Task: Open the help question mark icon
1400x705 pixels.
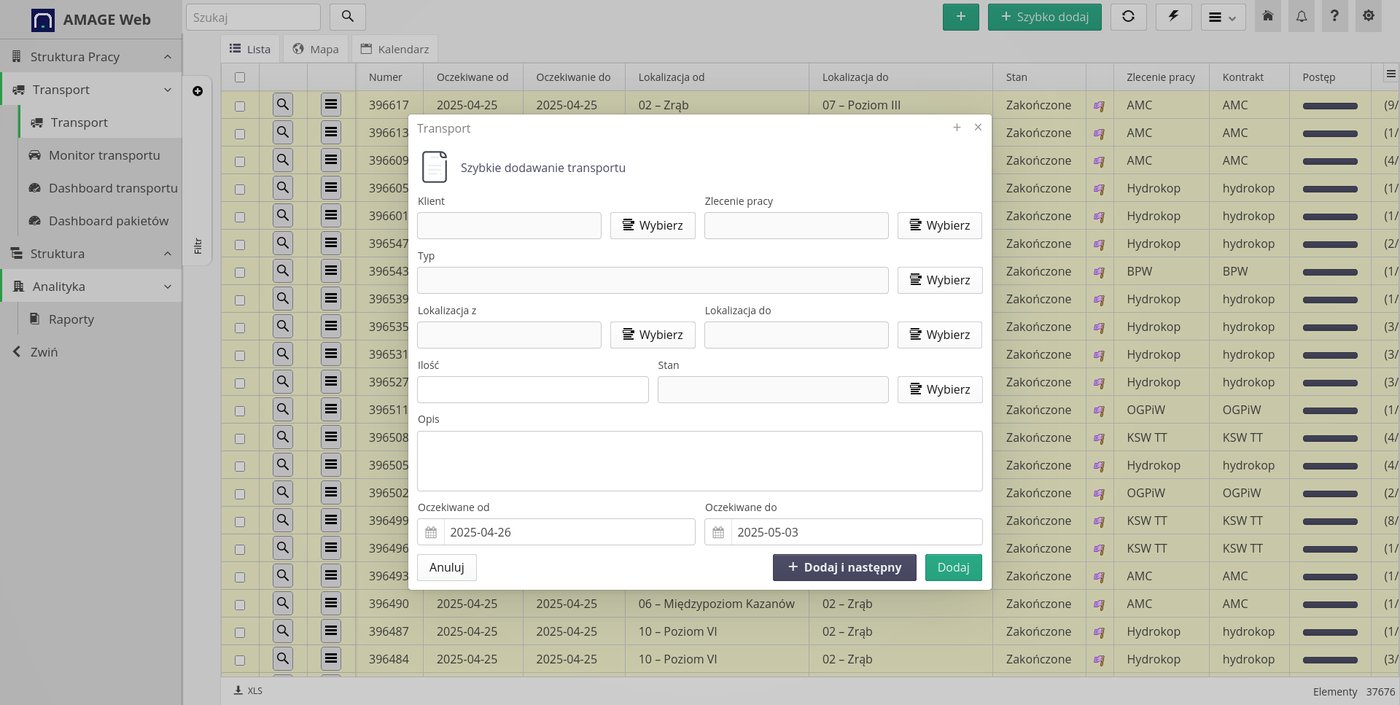Action: tap(1334, 17)
